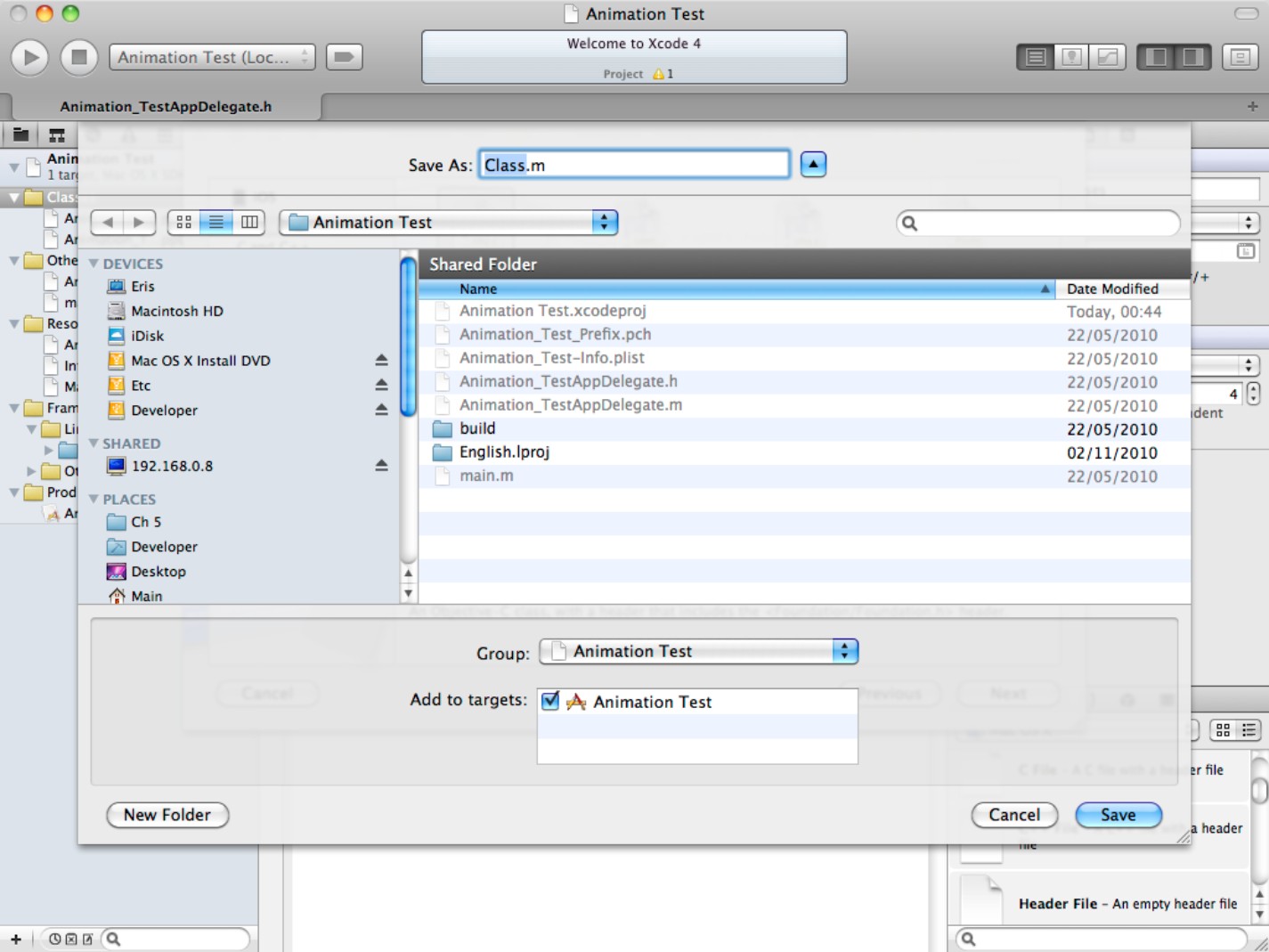1269x952 pixels.
Task: Show library items in icon grid view
Action: 1223,730
